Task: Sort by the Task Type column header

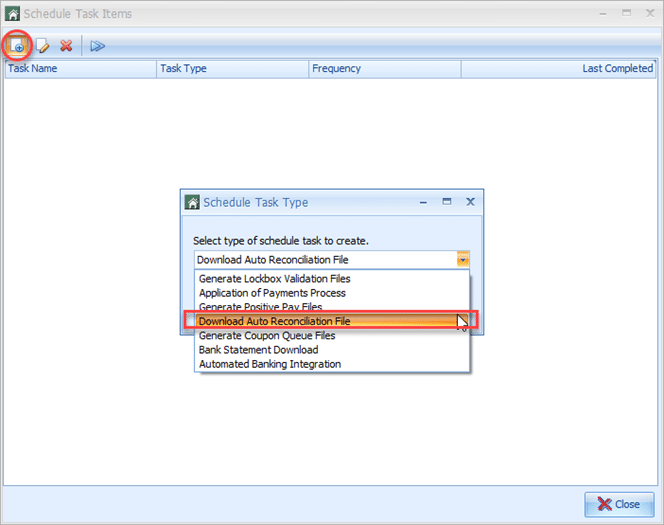Action: [x=232, y=69]
